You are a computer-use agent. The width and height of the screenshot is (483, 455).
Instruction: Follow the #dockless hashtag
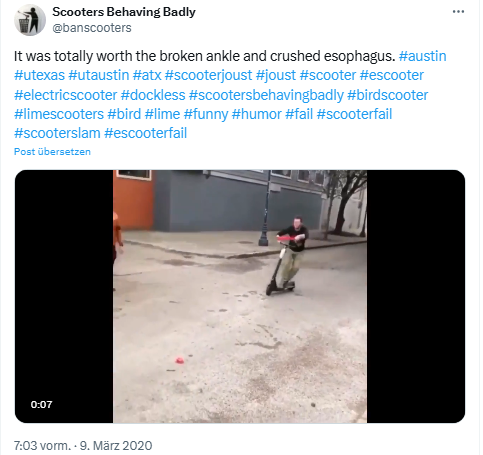point(153,95)
